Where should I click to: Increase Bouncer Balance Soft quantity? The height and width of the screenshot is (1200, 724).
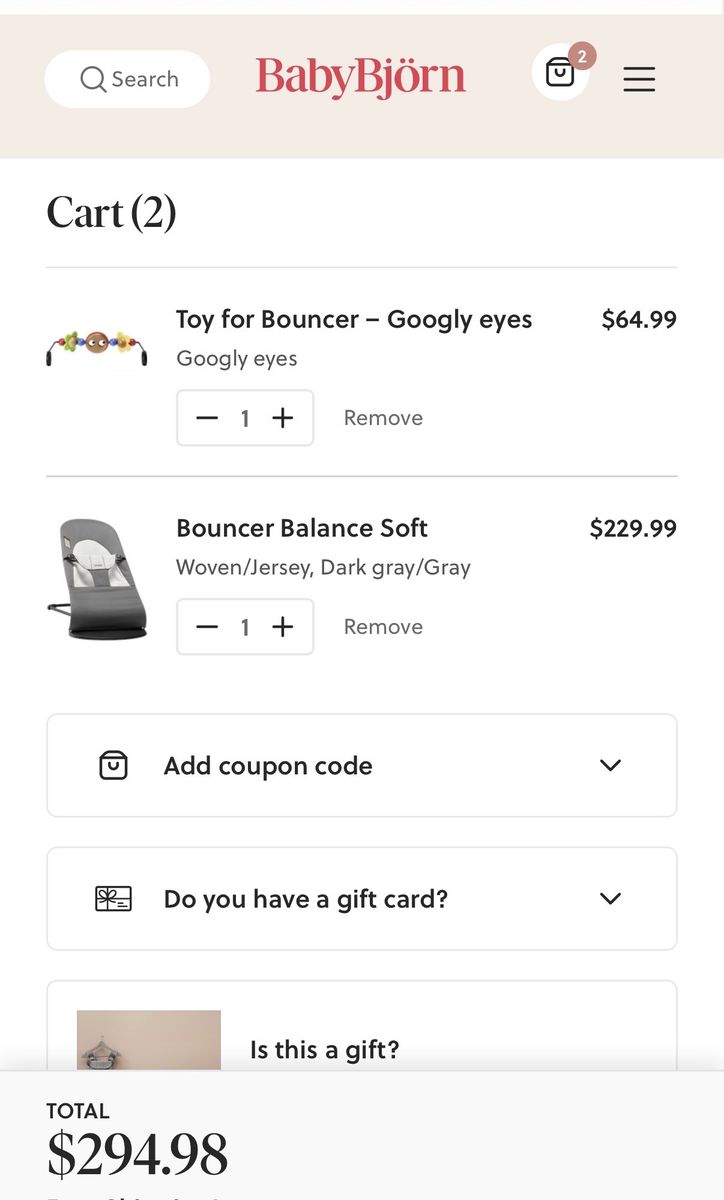tap(283, 627)
